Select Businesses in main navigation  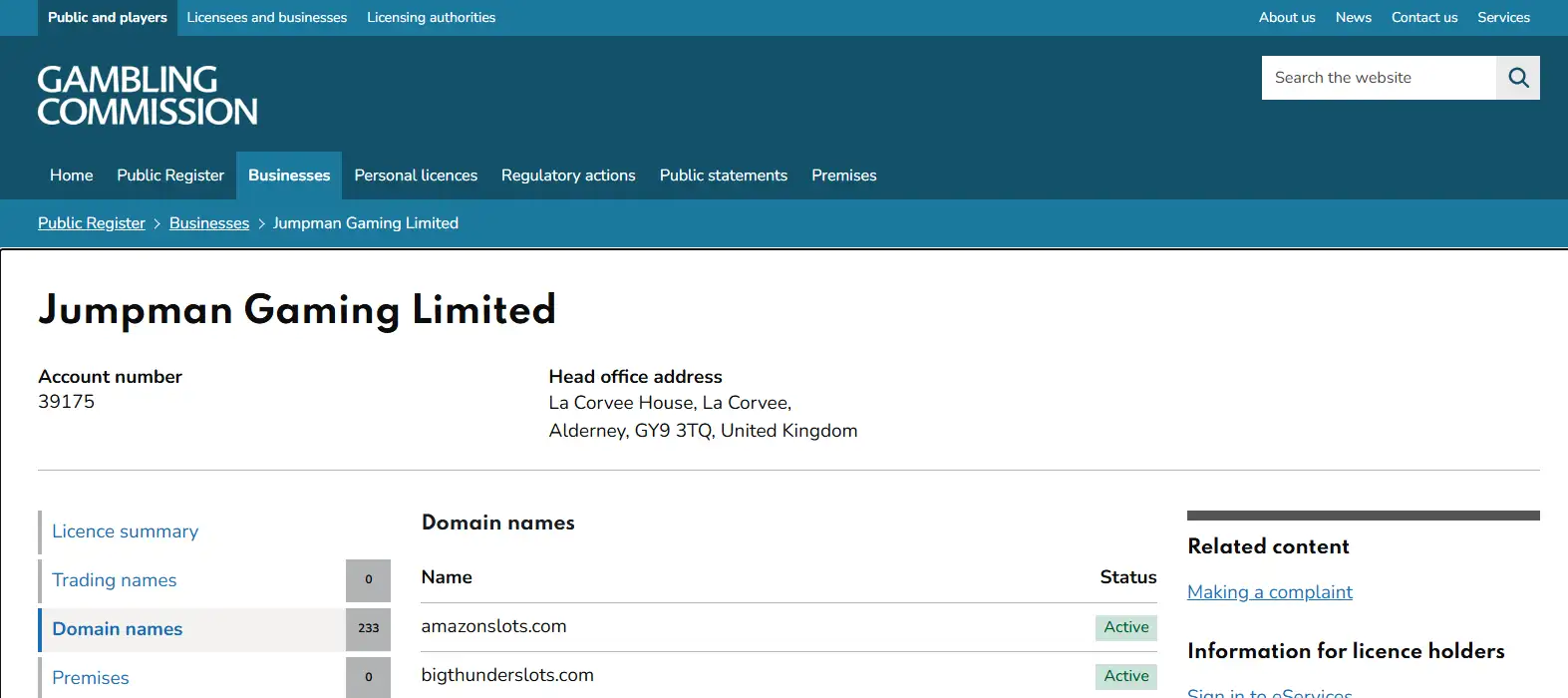[289, 175]
